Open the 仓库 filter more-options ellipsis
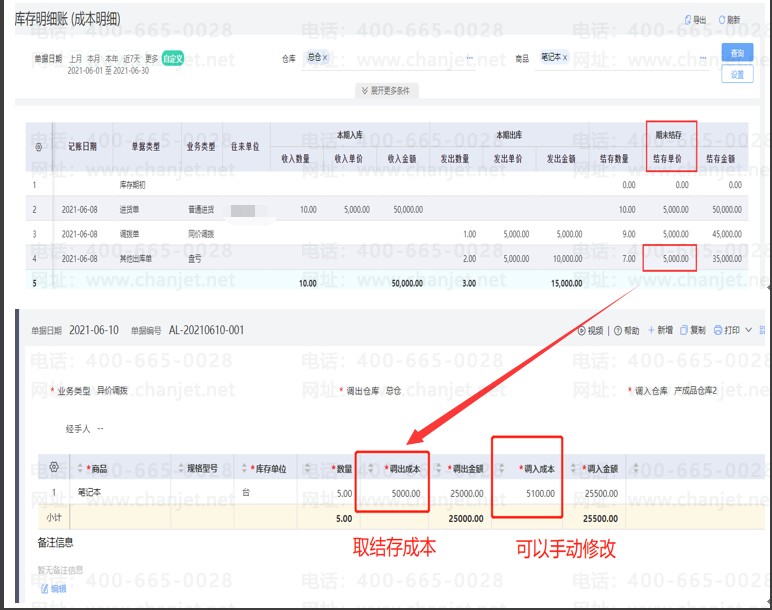Image resolution: width=772 pixels, height=610 pixels. [469, 58]
